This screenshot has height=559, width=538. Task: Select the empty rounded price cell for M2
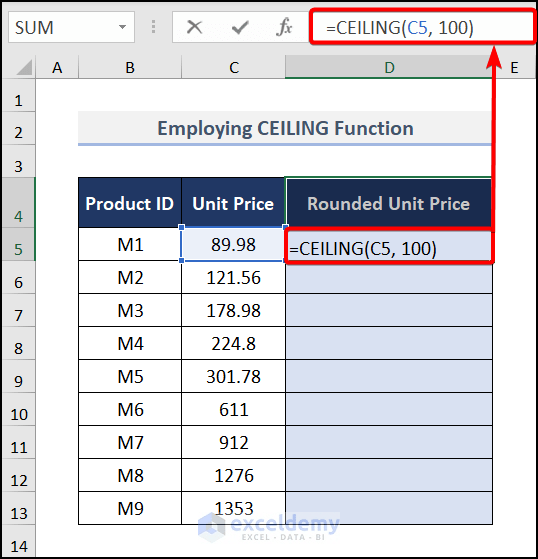pyautogui.click(x=389, y=277)
